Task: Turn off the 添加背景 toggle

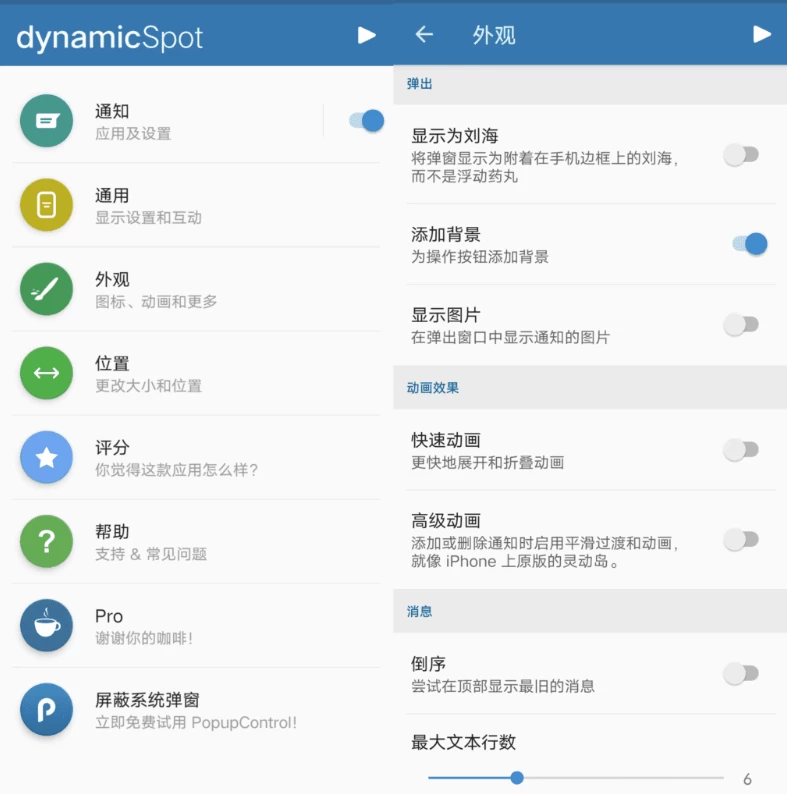Action: [x=749, y=243]
